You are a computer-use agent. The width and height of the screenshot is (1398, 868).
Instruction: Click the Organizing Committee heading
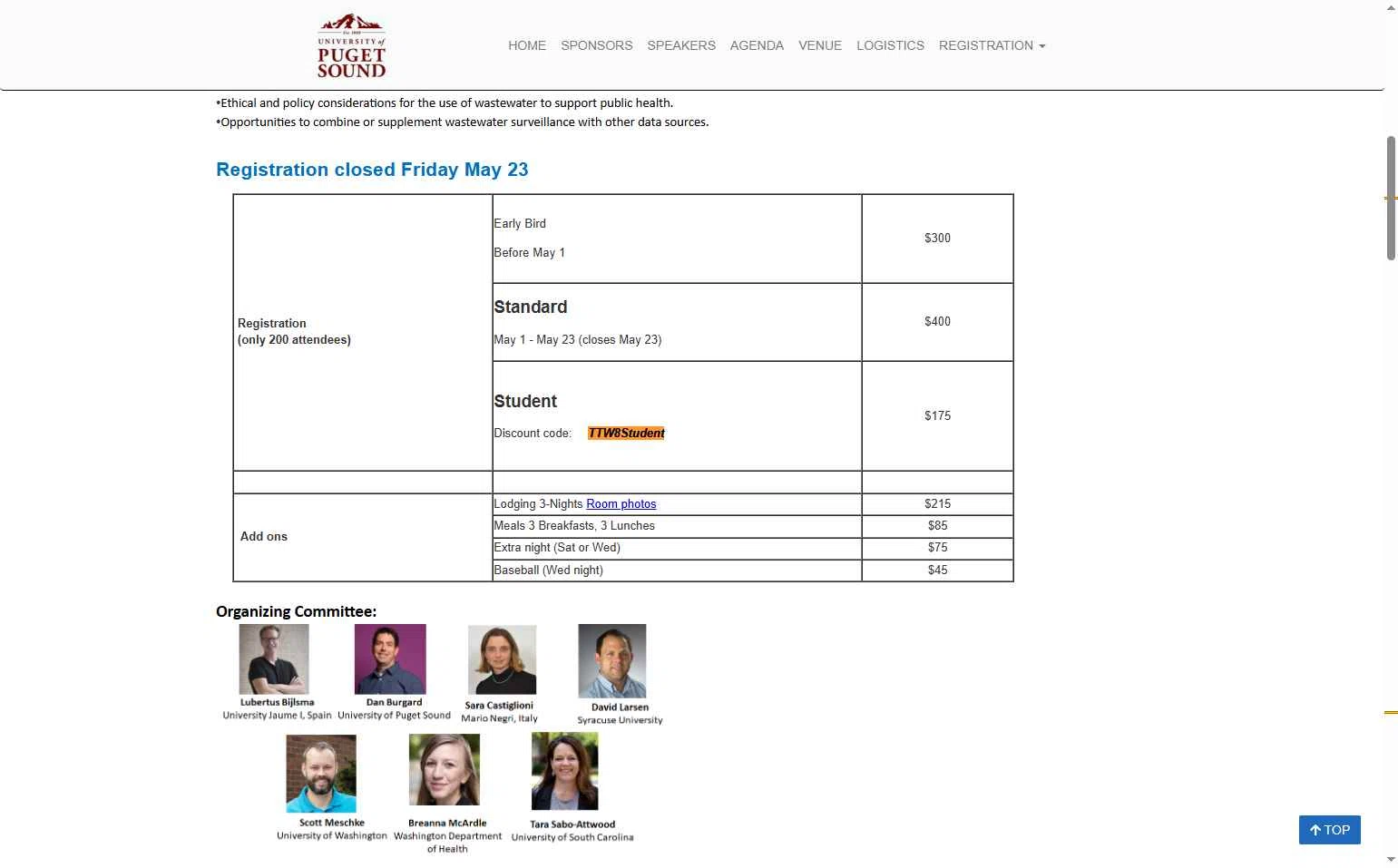[296, 612]
